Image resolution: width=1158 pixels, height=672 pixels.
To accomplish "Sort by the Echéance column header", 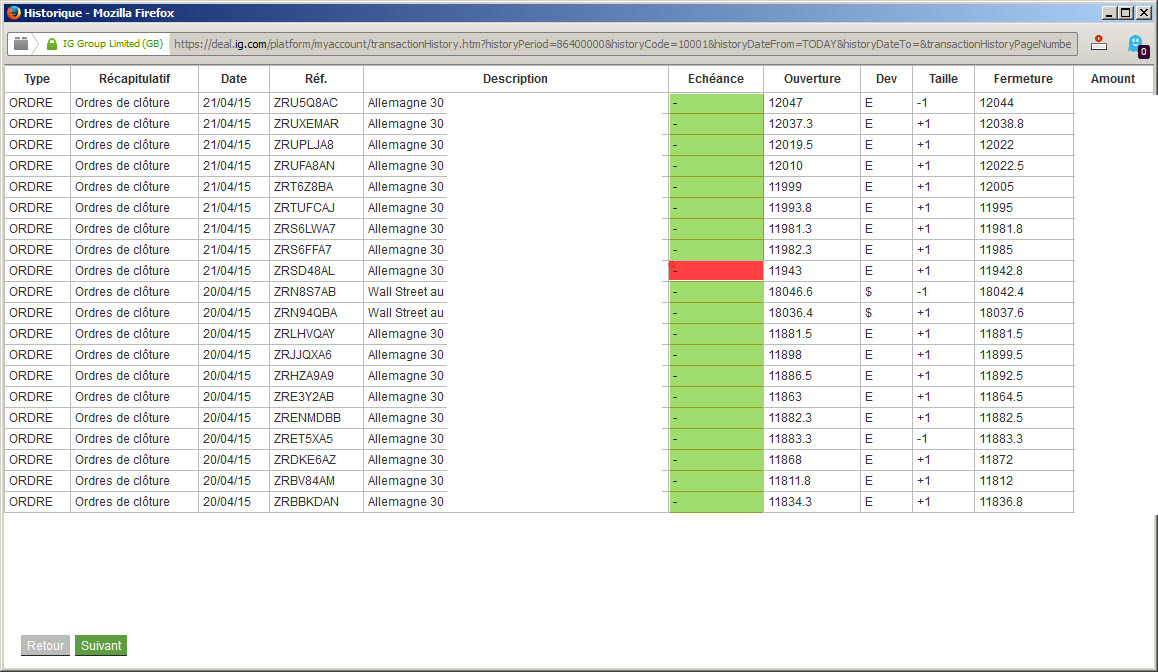I will tap(716, 79).
